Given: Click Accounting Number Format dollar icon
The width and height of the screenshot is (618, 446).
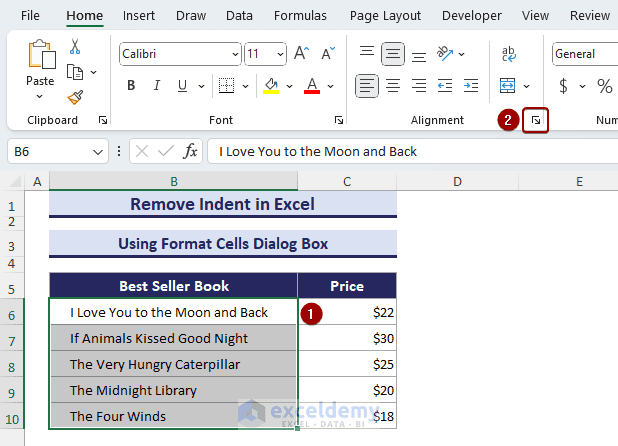Looking at the screenshot, I should tap(564, 85).
